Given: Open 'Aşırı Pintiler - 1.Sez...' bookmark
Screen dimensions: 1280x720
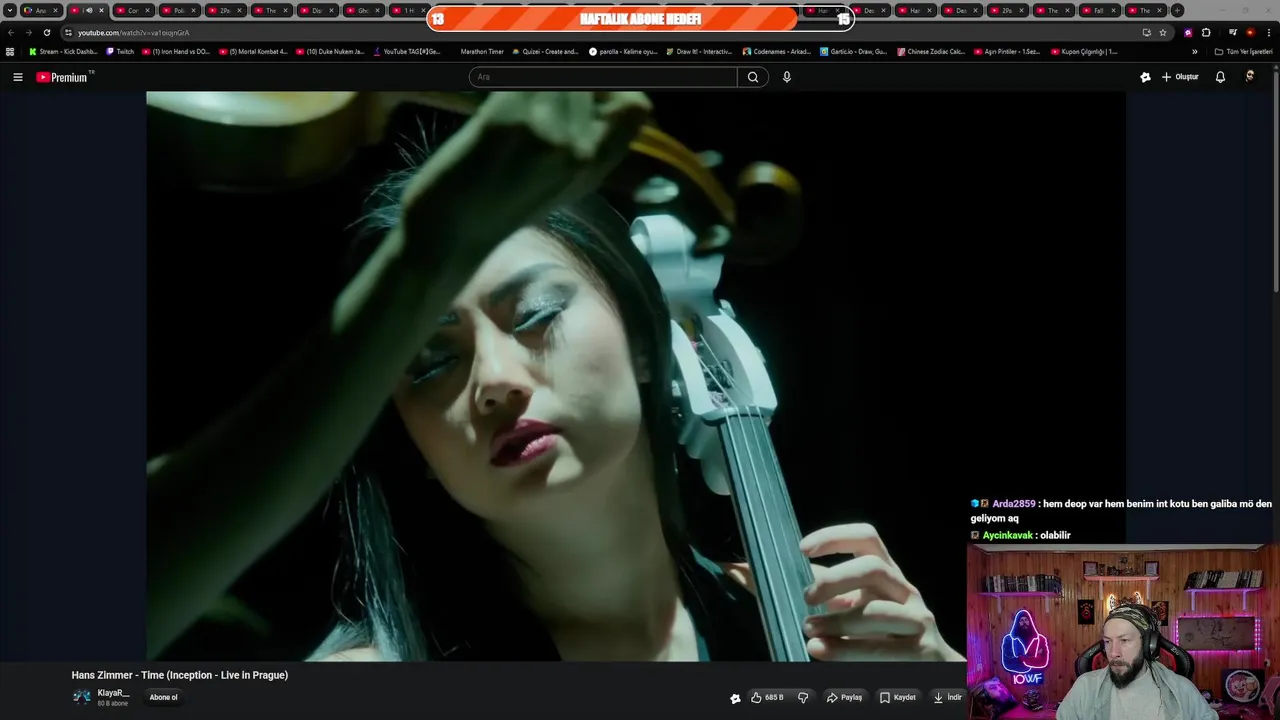Looking at the screenshot, I should click(x=1008, y=52).
